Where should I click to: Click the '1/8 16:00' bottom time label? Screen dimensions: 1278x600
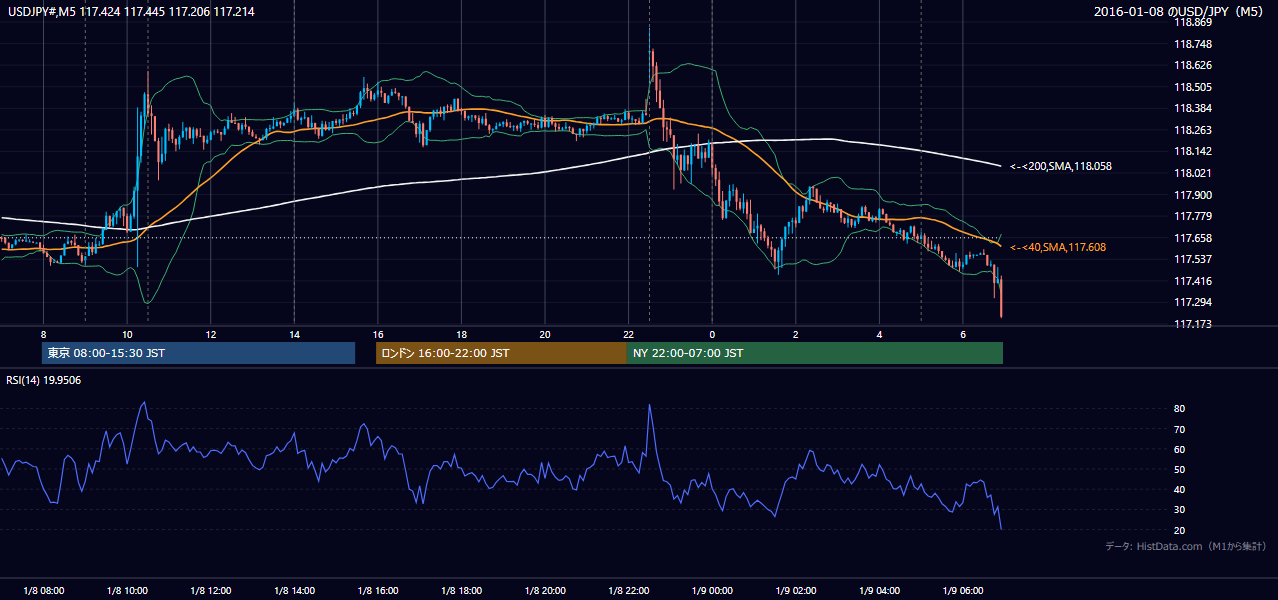coord(377,590)
